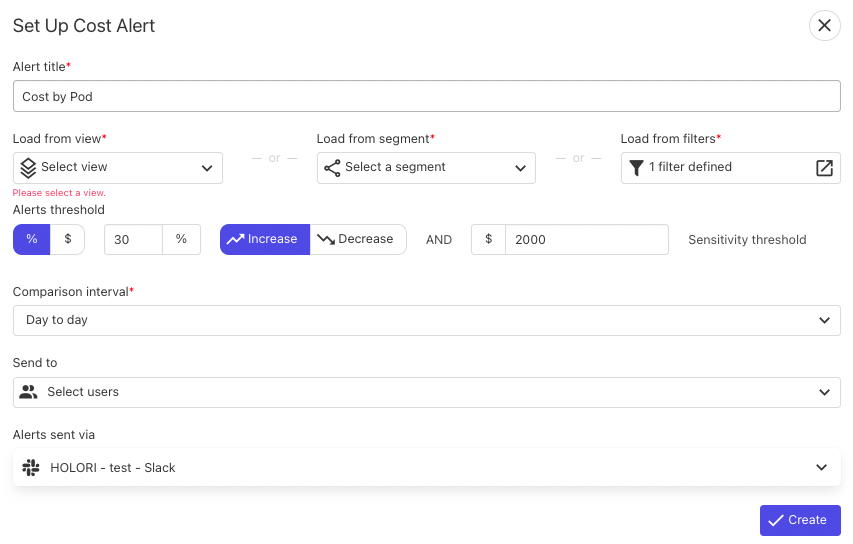Image resolution: width=853 pixels, height=544 pixels.
Task: Click the Create button
Action: pos(800,520)
